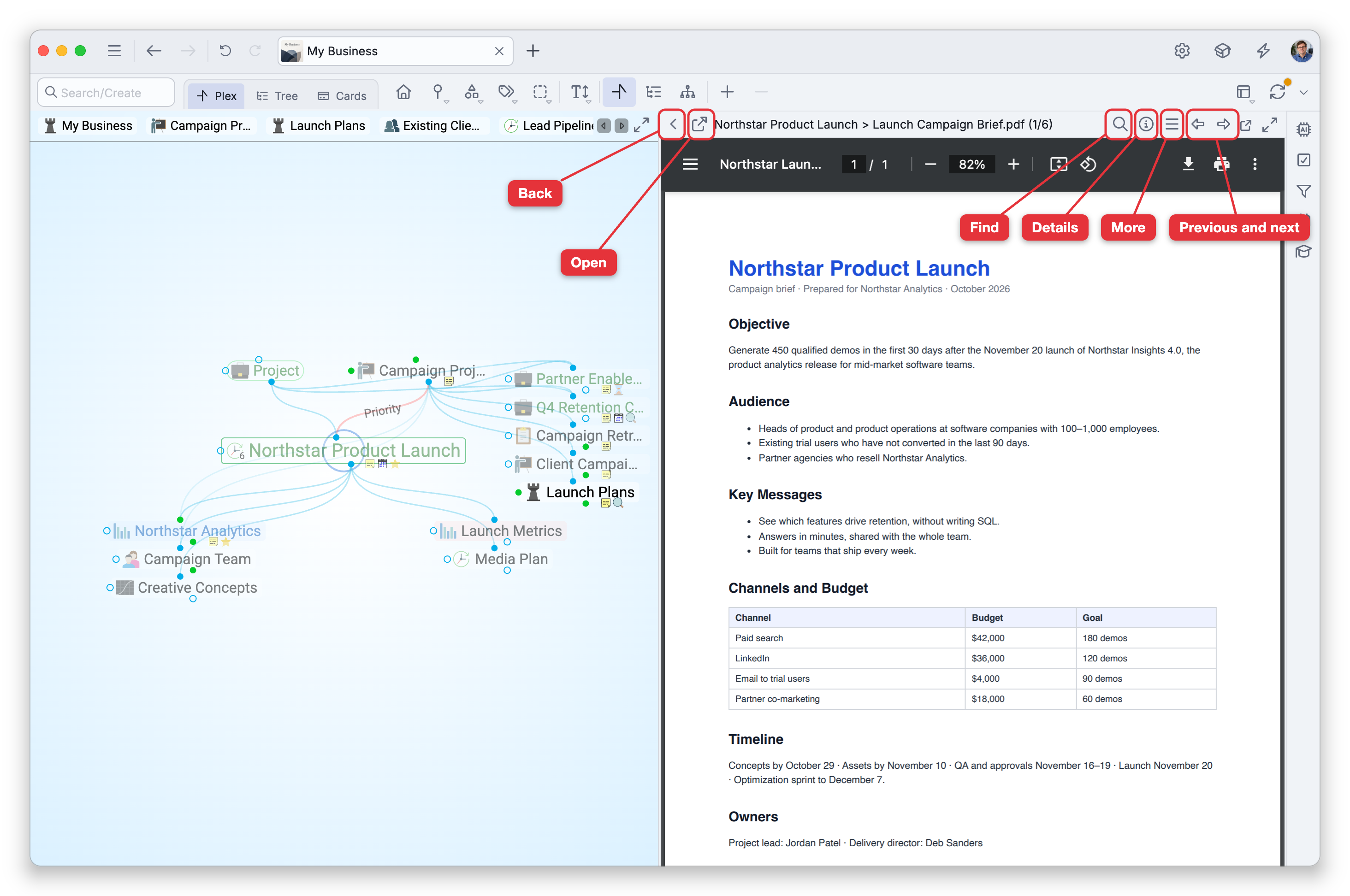Image resolution: width=1350 pixels, height=896 pixels.
Task: Click the selection box icon in toolbar
Action: click(x=540, y=92)
